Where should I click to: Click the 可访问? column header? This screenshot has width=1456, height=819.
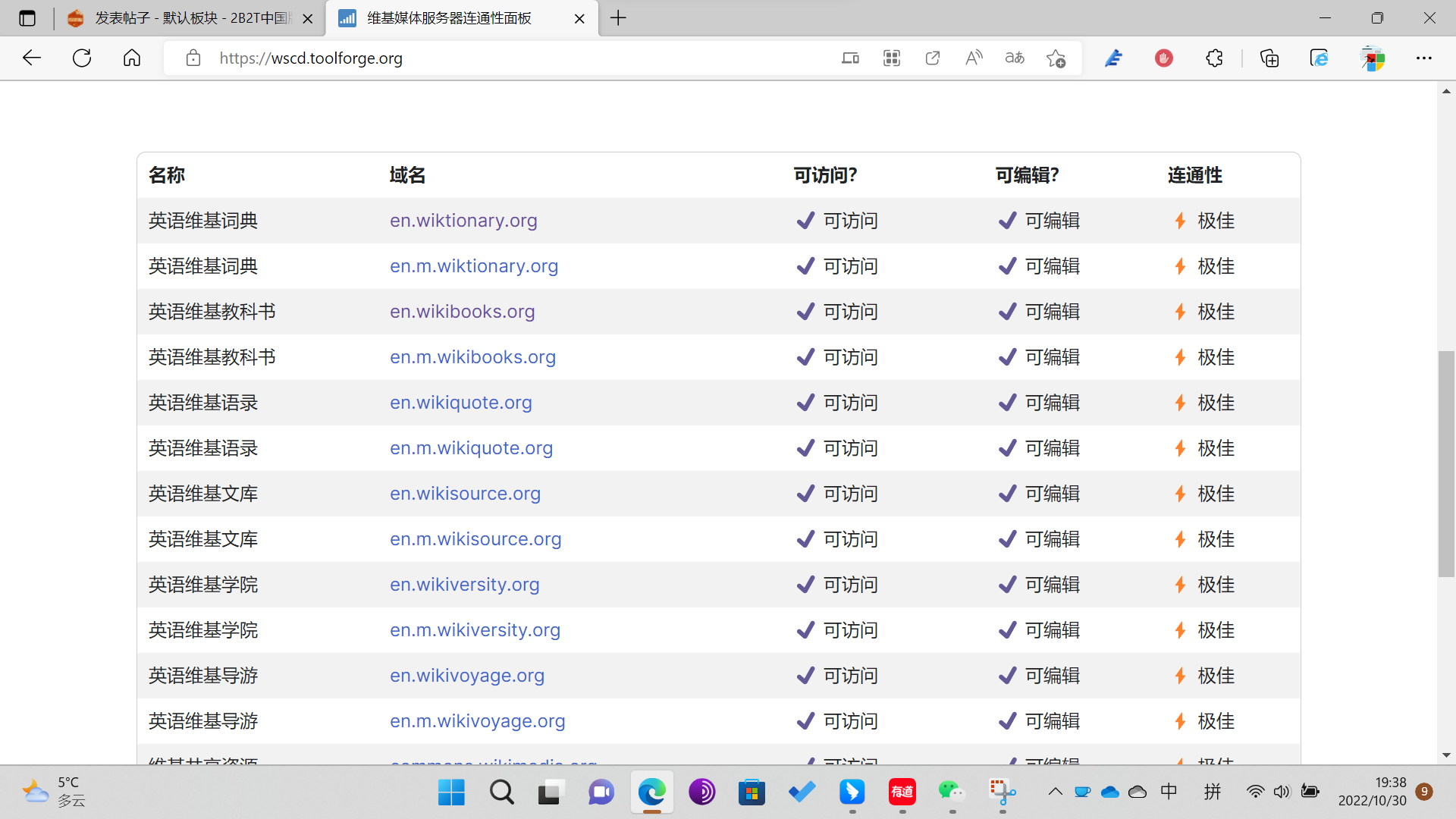[x=825, y=175]
